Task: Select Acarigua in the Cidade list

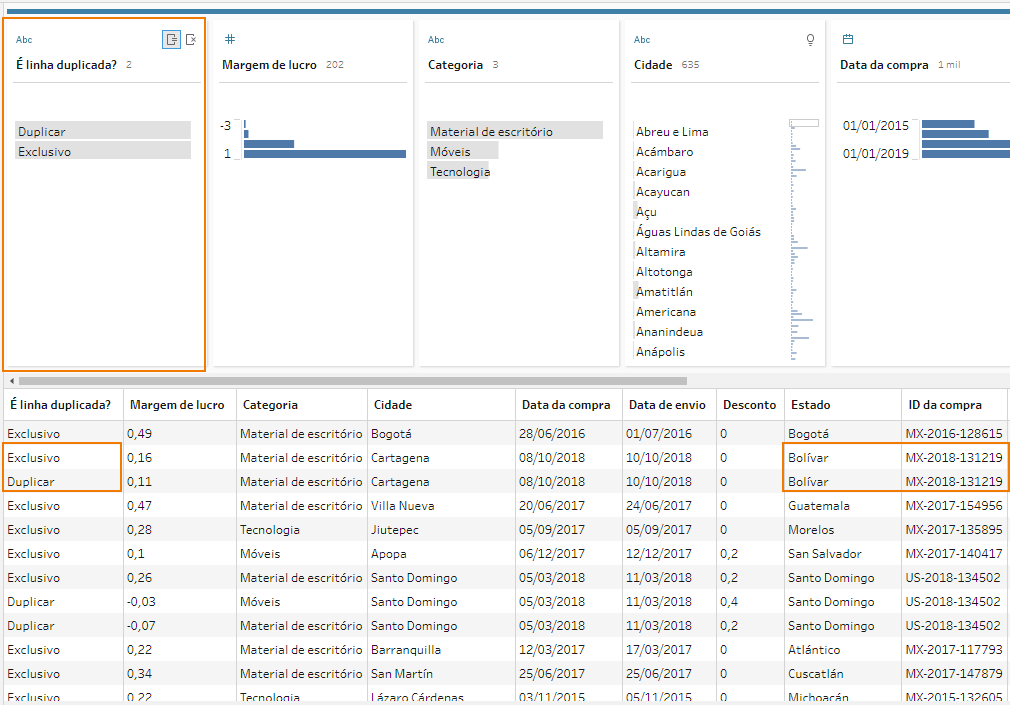Action: (661, 171)
